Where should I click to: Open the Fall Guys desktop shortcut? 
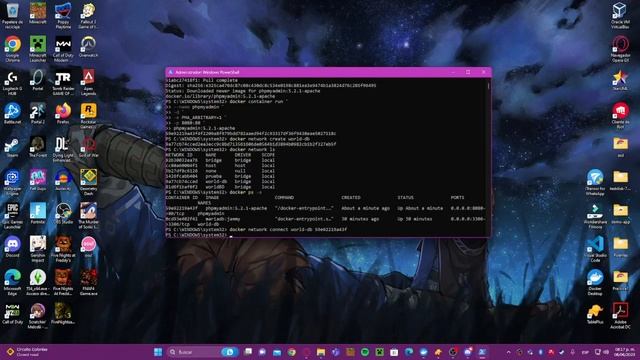coord(38,180)
